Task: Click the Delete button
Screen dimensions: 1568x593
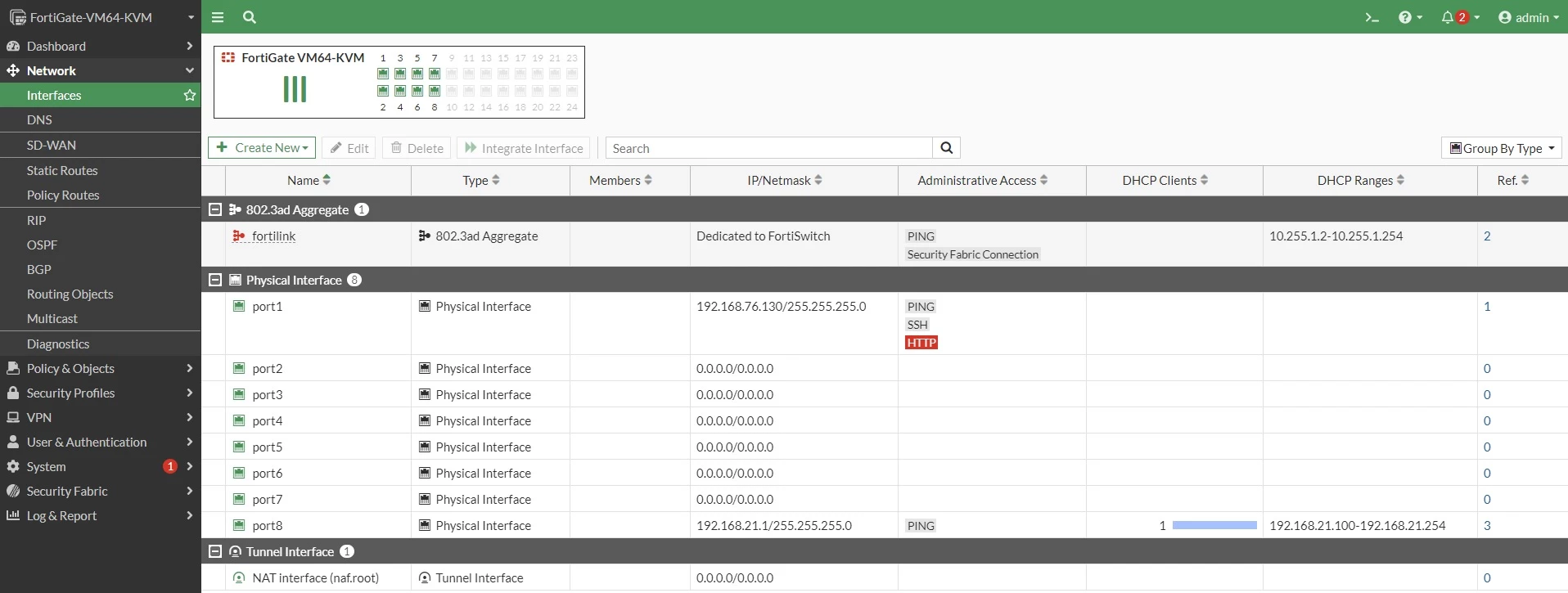Action: (417, 148)
